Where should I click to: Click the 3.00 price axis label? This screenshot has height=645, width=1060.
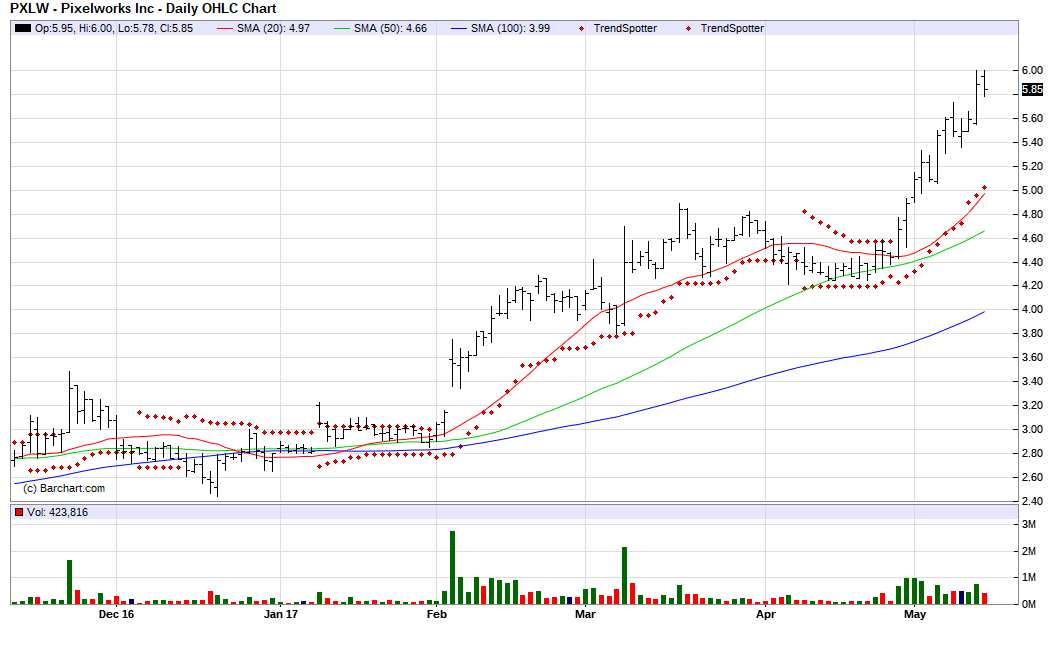click(1032, 429)
